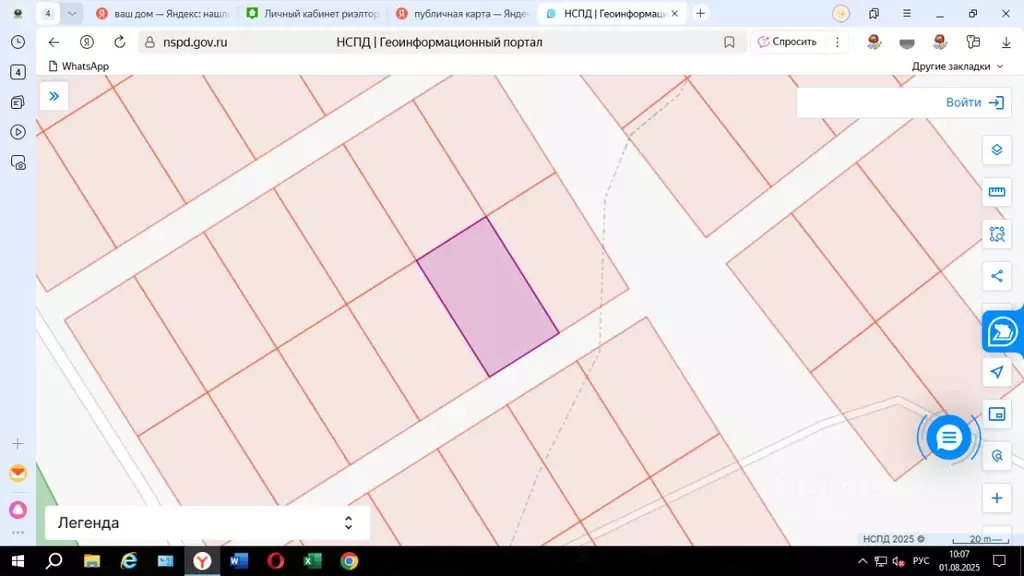Viewport: 1024px width, 576px height.
Task: Switch input language РУС in tray
Action: [x=921, y=561]
